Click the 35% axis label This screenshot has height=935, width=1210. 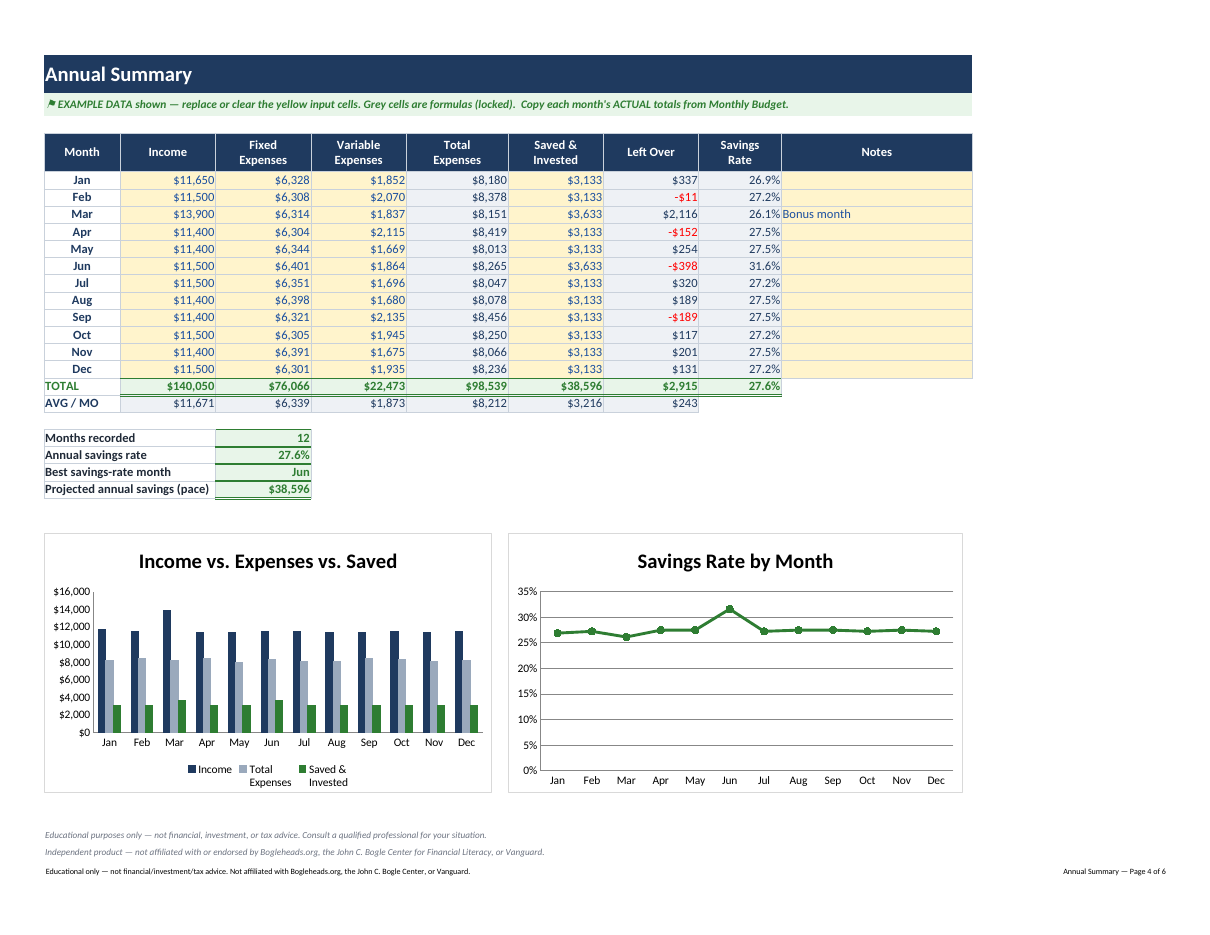coord(527,592)
